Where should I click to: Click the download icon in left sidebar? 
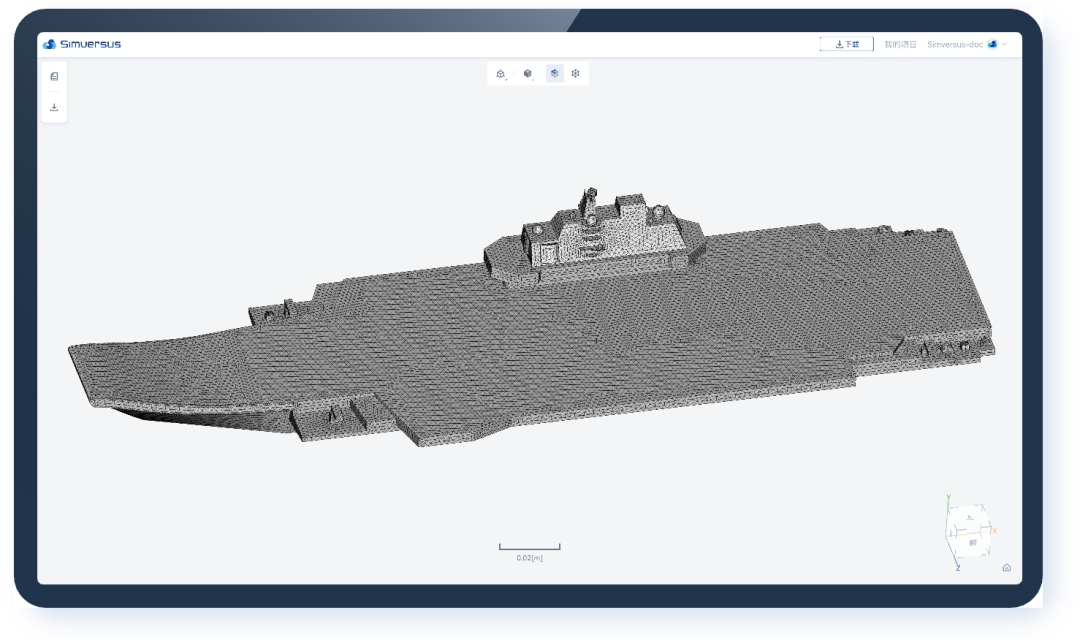pyautogui.click(x=54, y=107)
